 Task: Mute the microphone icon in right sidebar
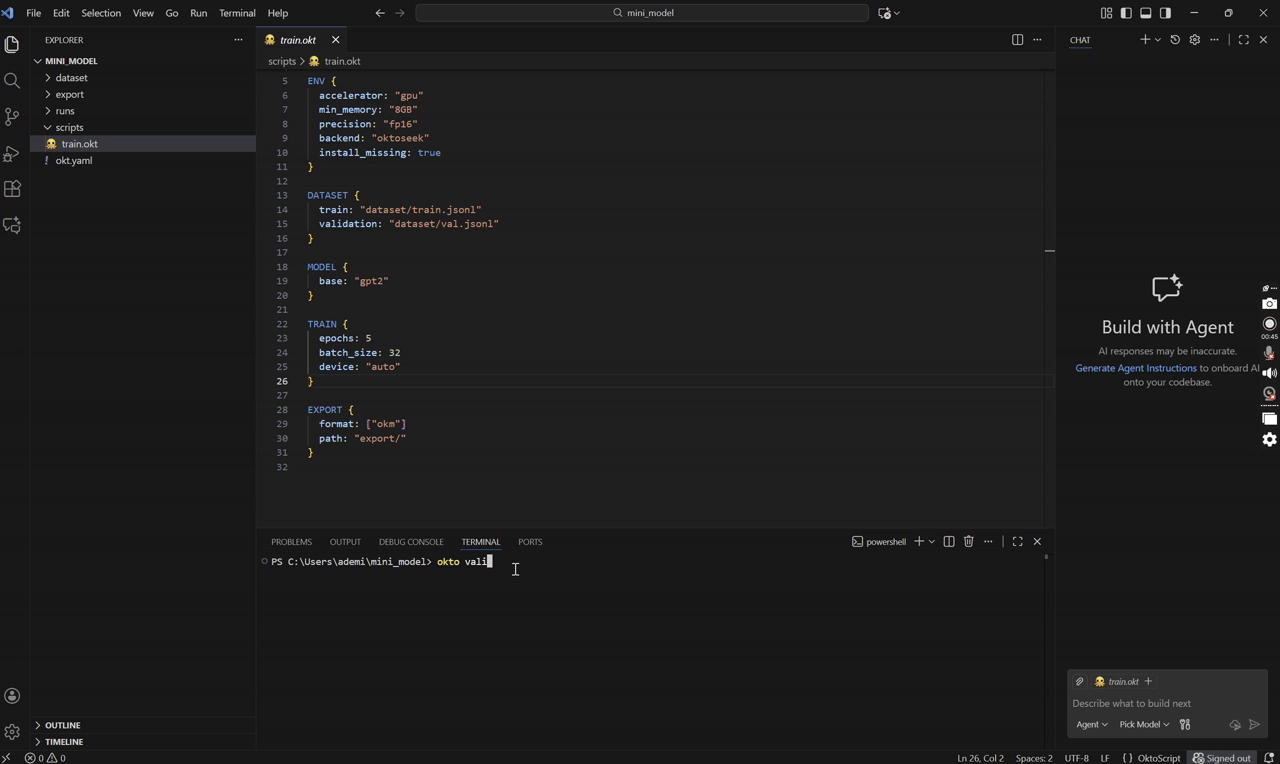click(1269, 351)
